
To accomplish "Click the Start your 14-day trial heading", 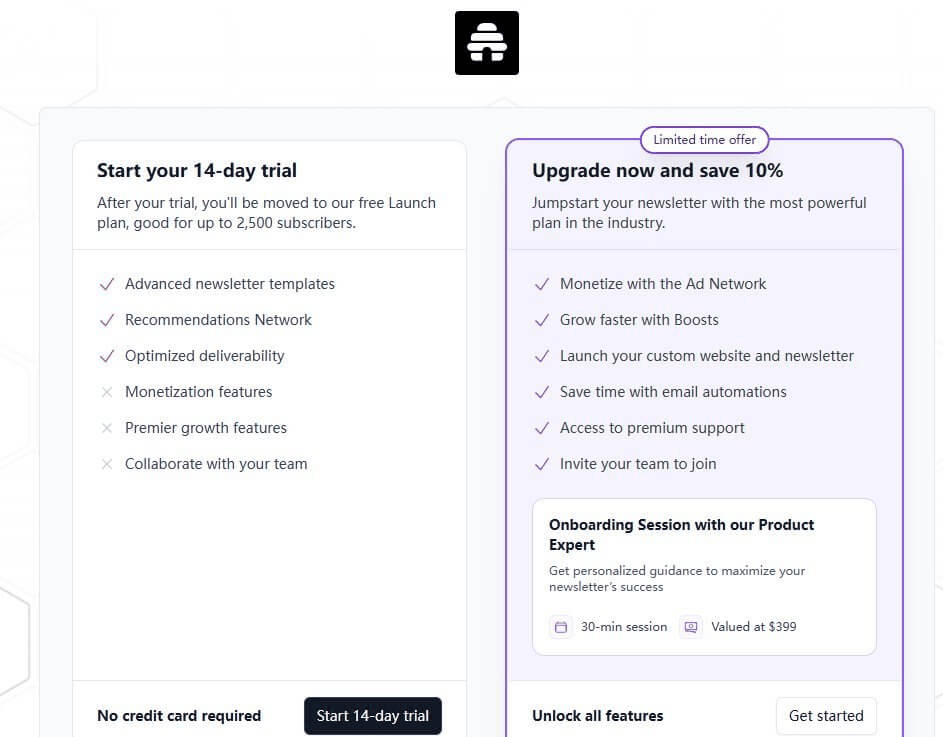I will (x=197, y=171).
